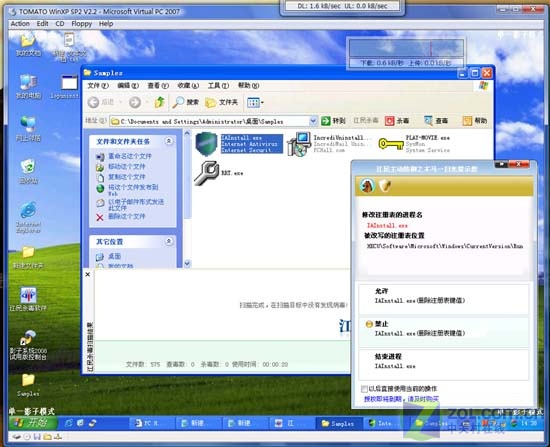Open the Edit menu in Virtual PC

[42, 24]
